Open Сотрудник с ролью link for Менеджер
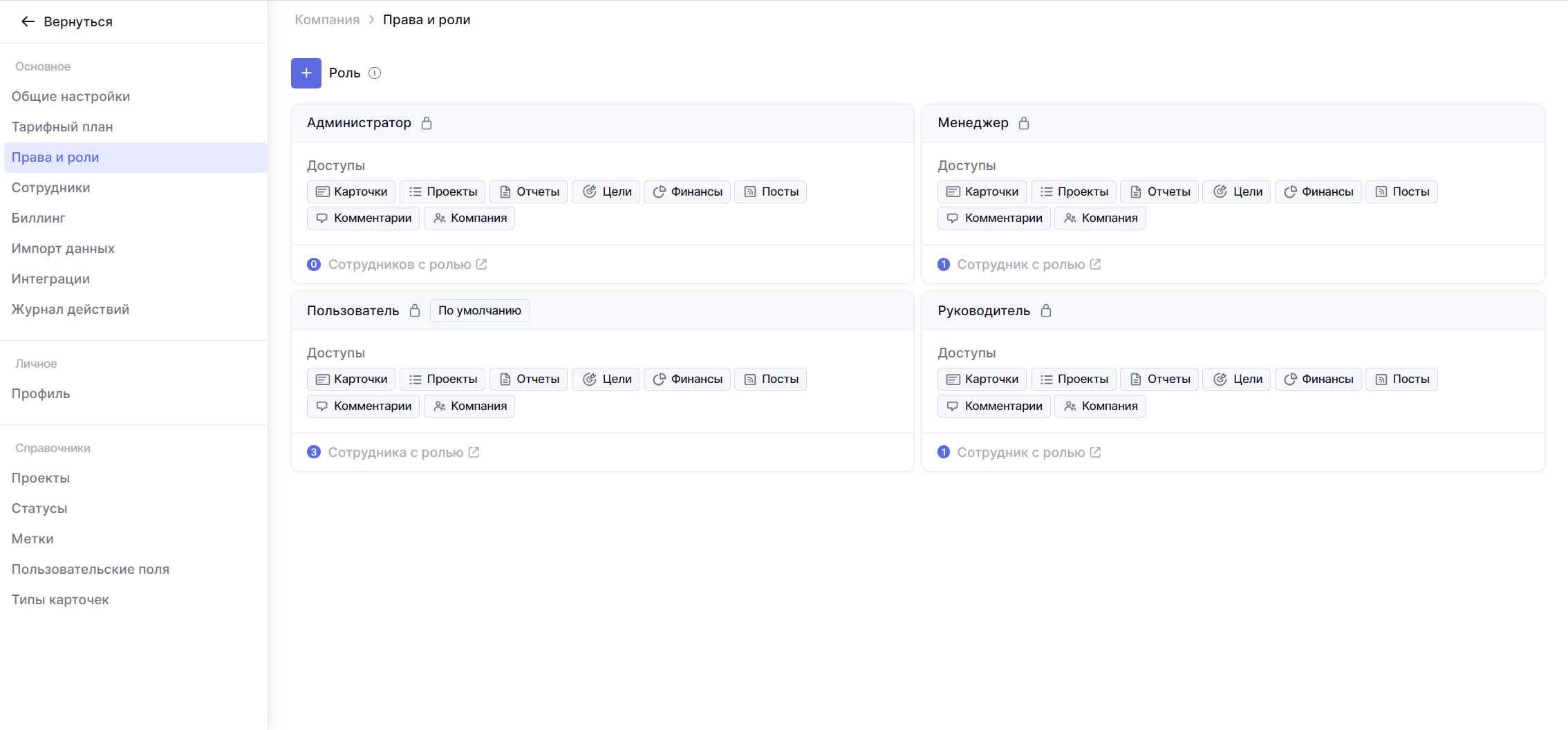Viewport: 1568px width, 730px height. pos(1020,264)
